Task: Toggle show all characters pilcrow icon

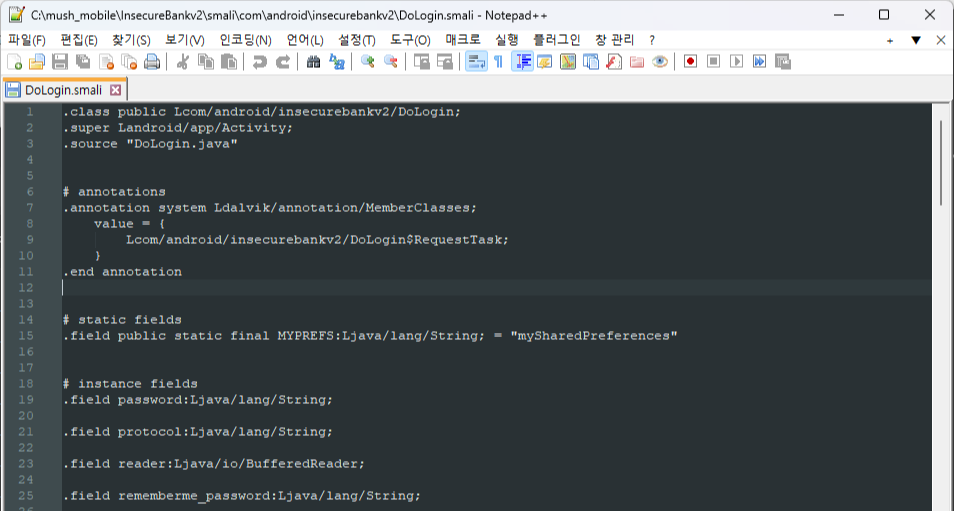Action: 498,61
